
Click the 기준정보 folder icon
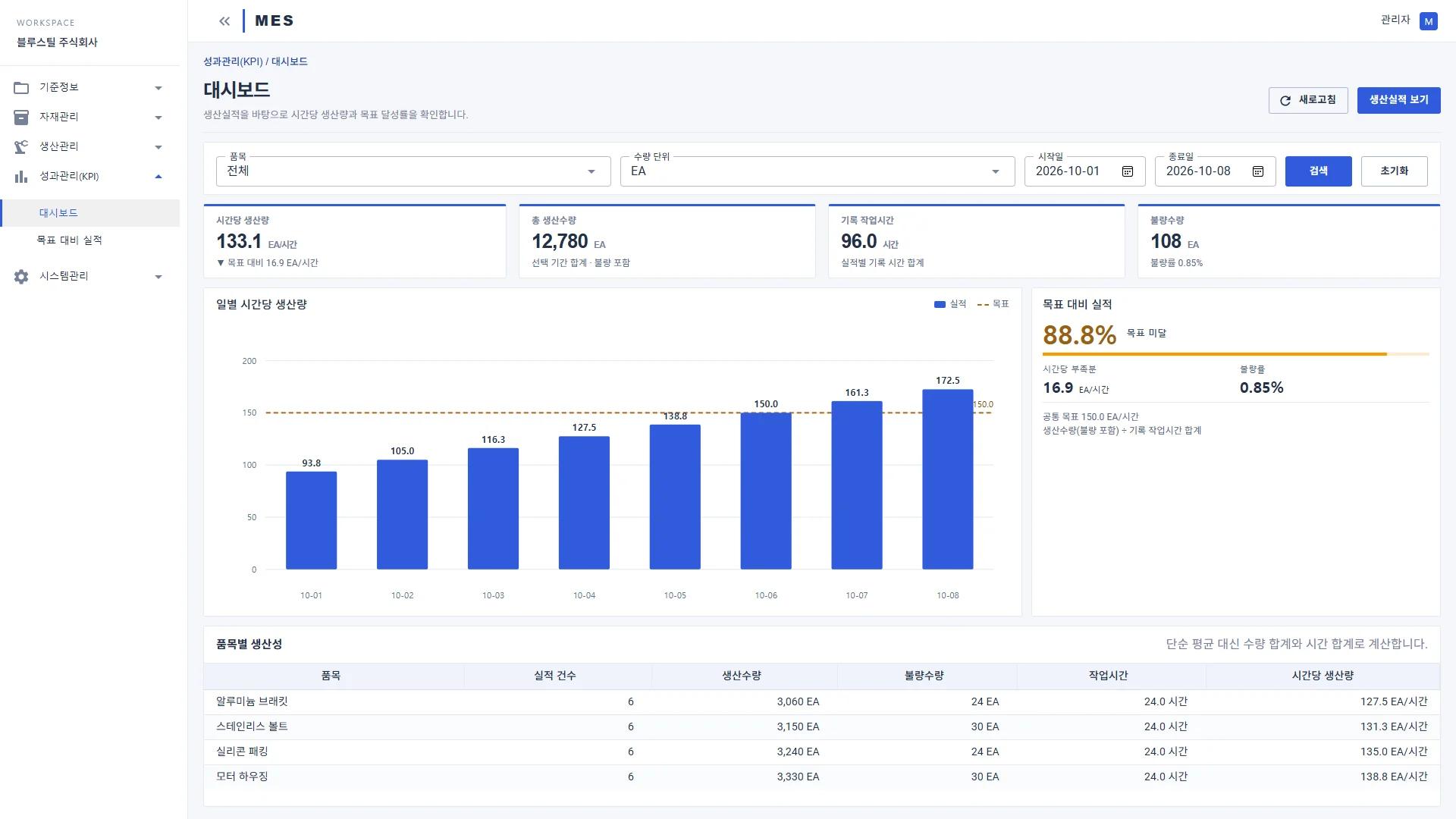coord(21,88)
